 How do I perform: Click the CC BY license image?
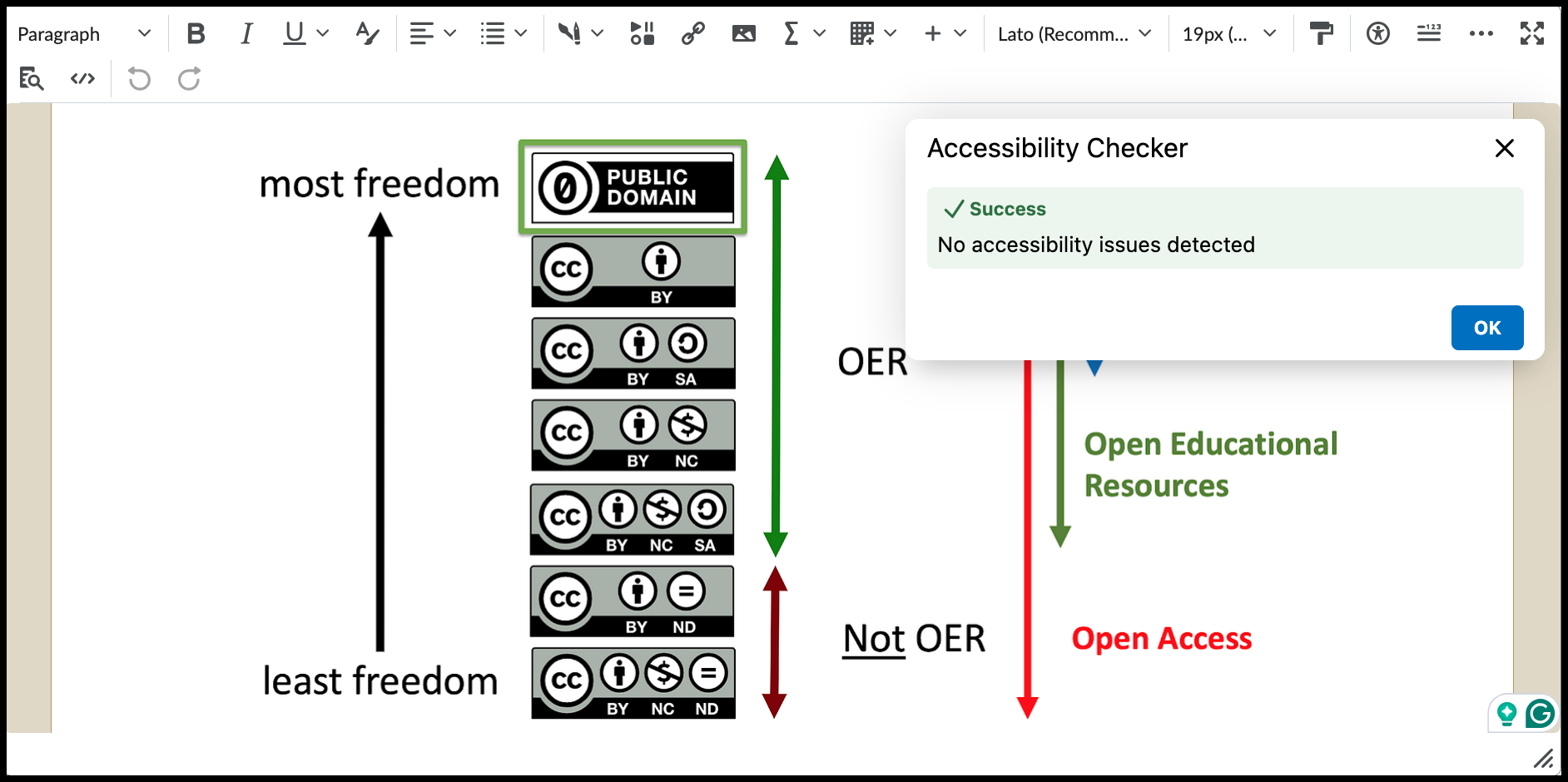pyautogui.click(x=633, y=272)
